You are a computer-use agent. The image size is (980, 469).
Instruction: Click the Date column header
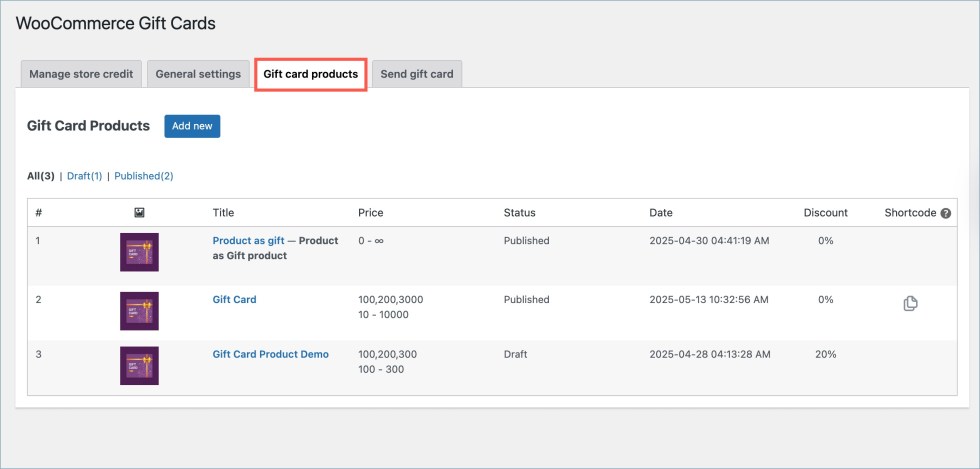pyautogui.click(x=661, y=213)
